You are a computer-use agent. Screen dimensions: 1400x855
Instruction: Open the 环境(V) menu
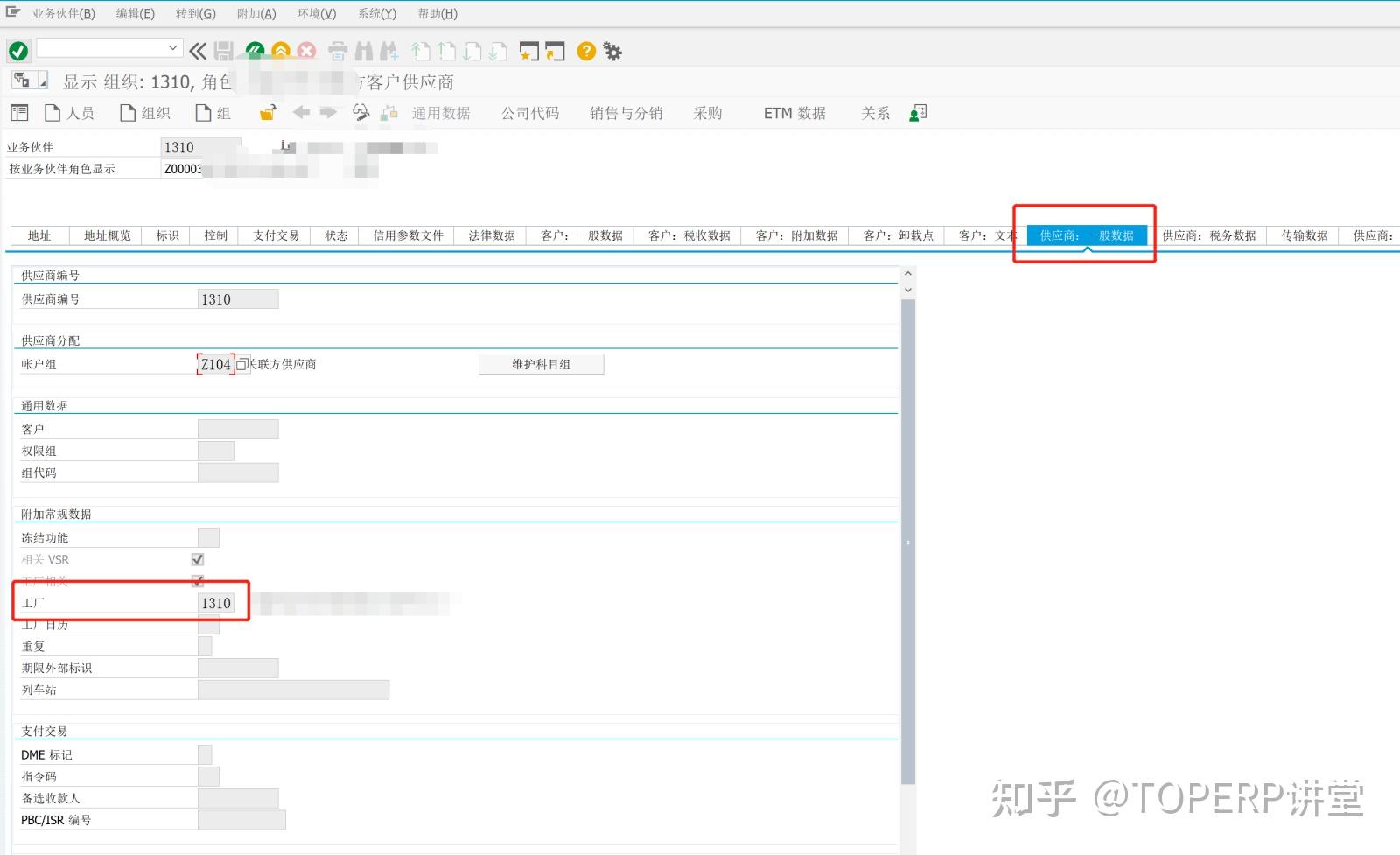coord(316,13)
